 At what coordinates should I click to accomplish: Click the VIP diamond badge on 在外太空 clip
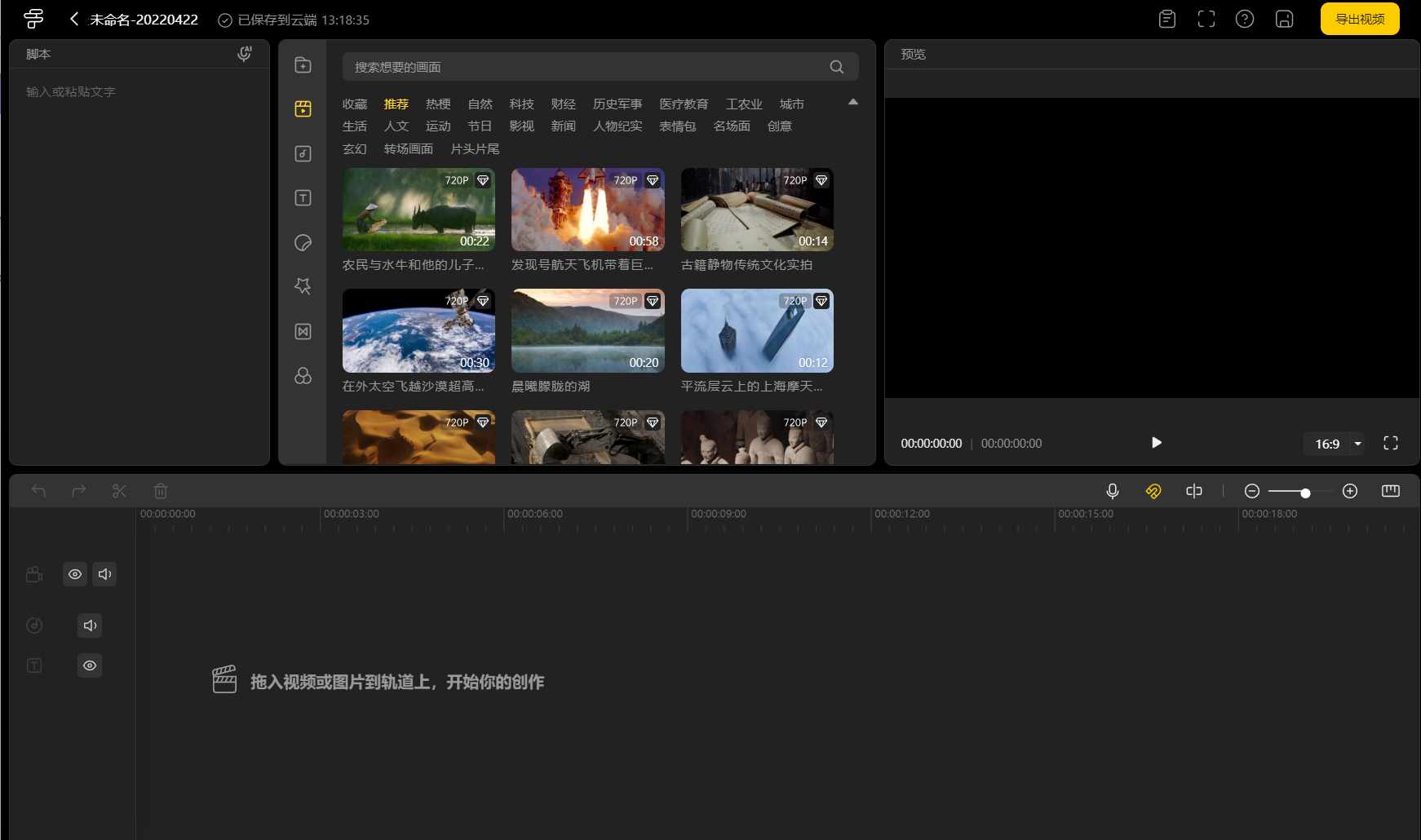click(x=483, y=301)
